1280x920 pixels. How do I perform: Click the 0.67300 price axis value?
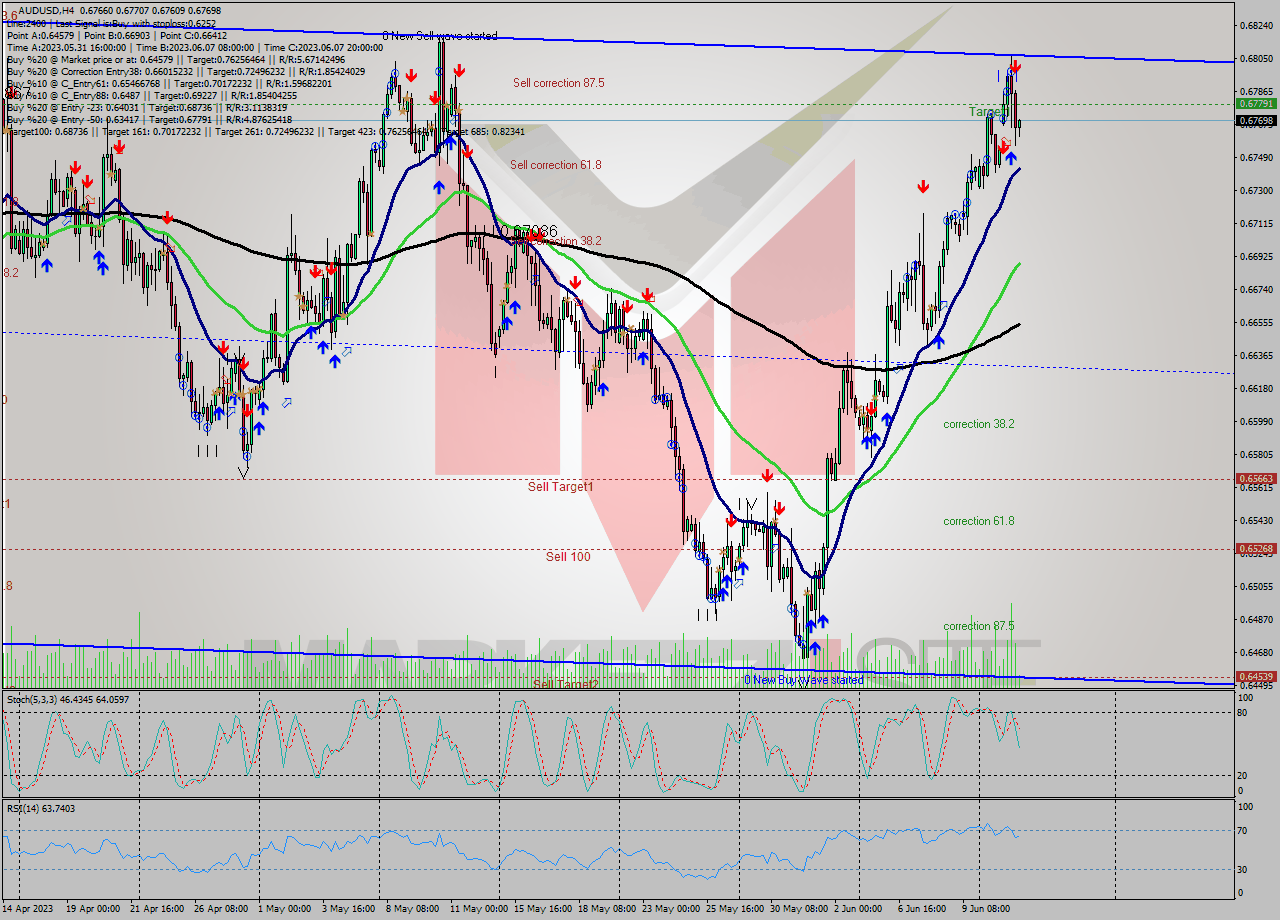tap(1256, 191)
